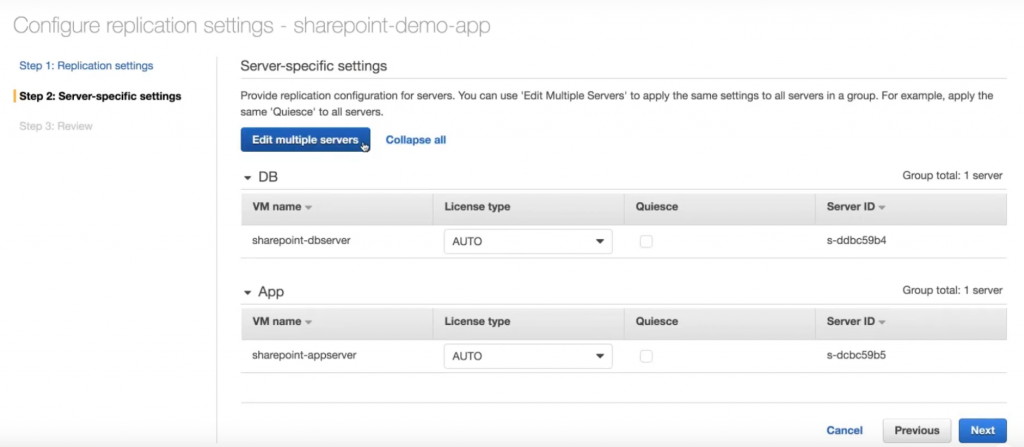Sort DB table by VM name arrow

pos(309,207)
